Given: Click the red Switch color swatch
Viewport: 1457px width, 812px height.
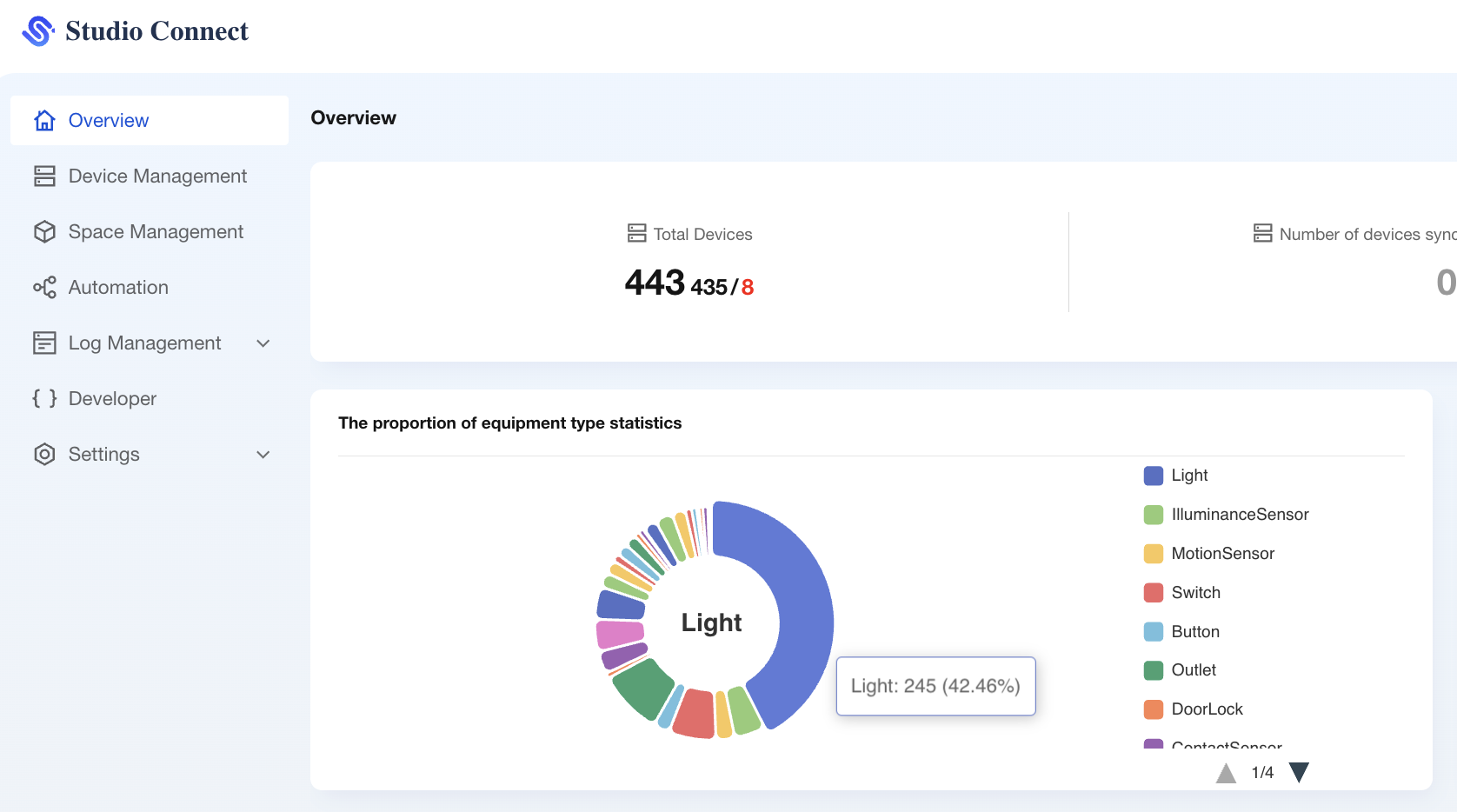Looking at the screenshot, I should [x=1154, y=593].
